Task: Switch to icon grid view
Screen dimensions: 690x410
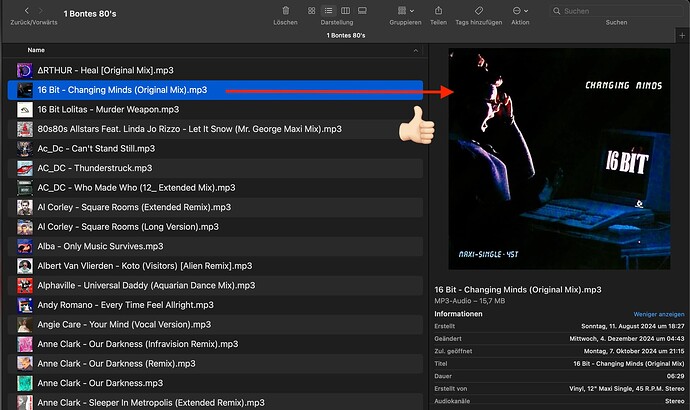Action: (x=312, y=11)
